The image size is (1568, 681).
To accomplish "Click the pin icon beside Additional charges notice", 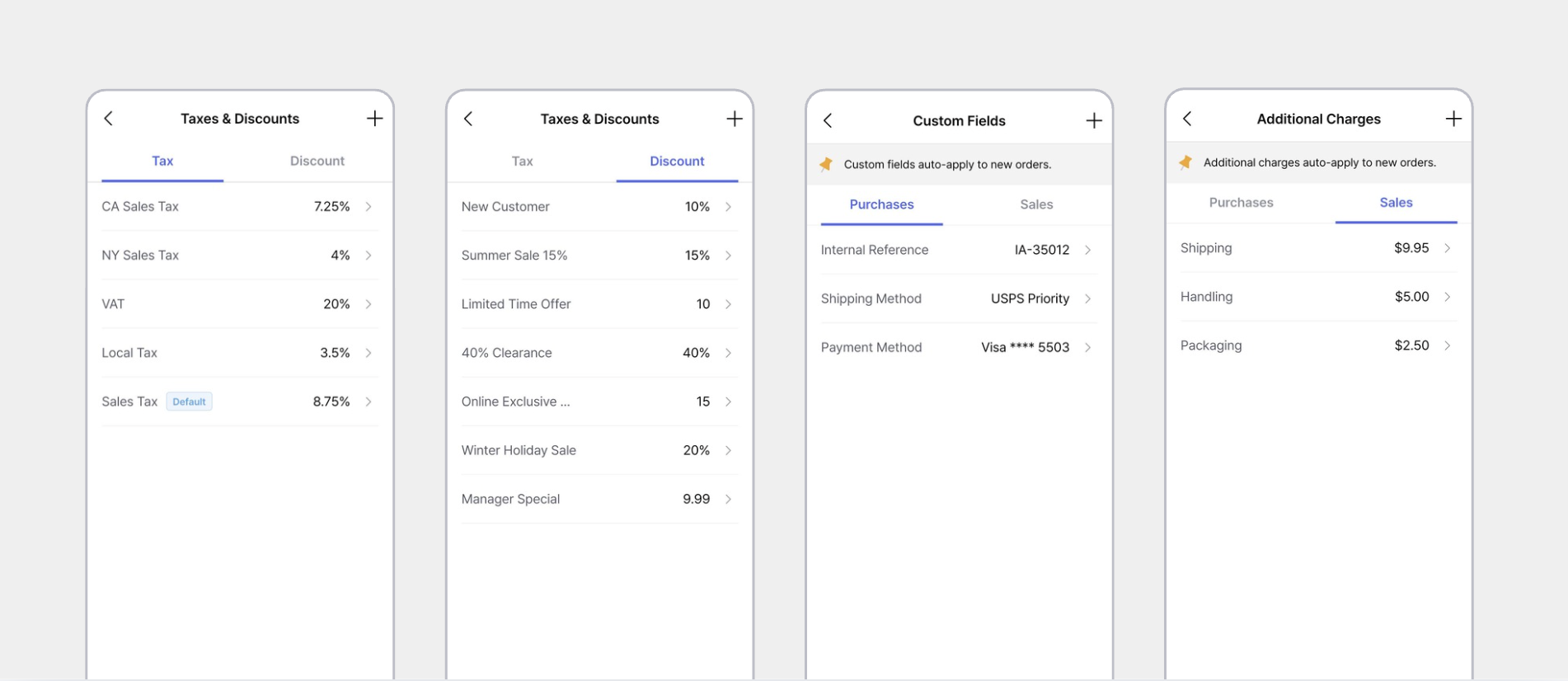I will point(1185,162).
